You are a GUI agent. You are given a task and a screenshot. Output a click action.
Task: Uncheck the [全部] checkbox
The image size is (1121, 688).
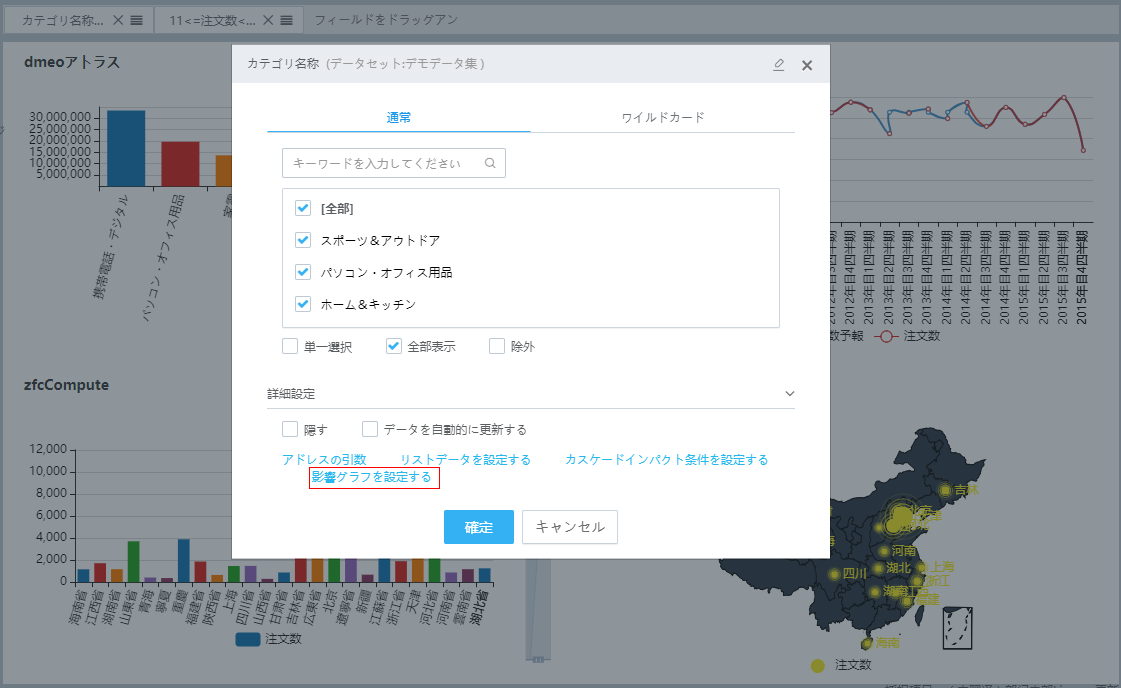coord(303,208)
